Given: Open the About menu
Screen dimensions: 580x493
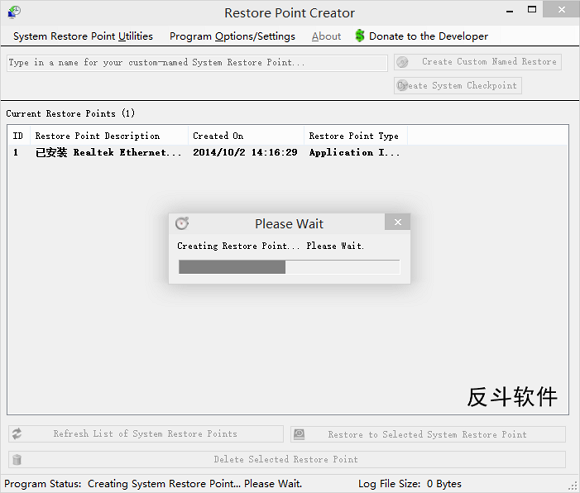Looking at the screenshot, I should pos(326,36).
